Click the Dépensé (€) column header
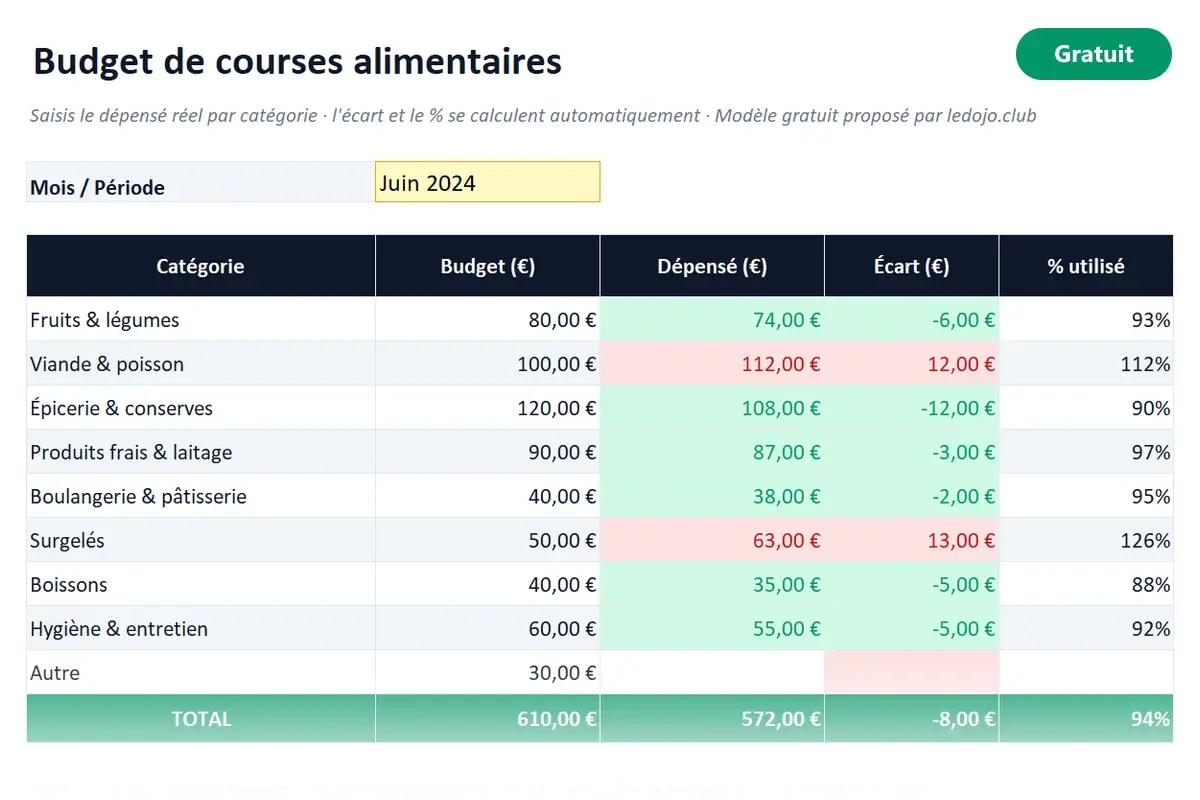 coord(712,266)
